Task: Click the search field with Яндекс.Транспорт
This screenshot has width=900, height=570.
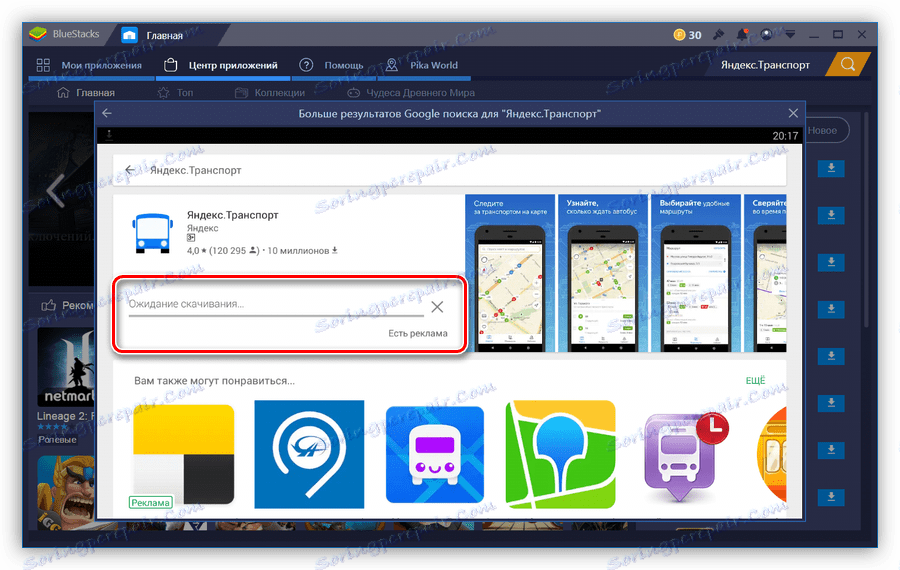Action: [765, 65]
